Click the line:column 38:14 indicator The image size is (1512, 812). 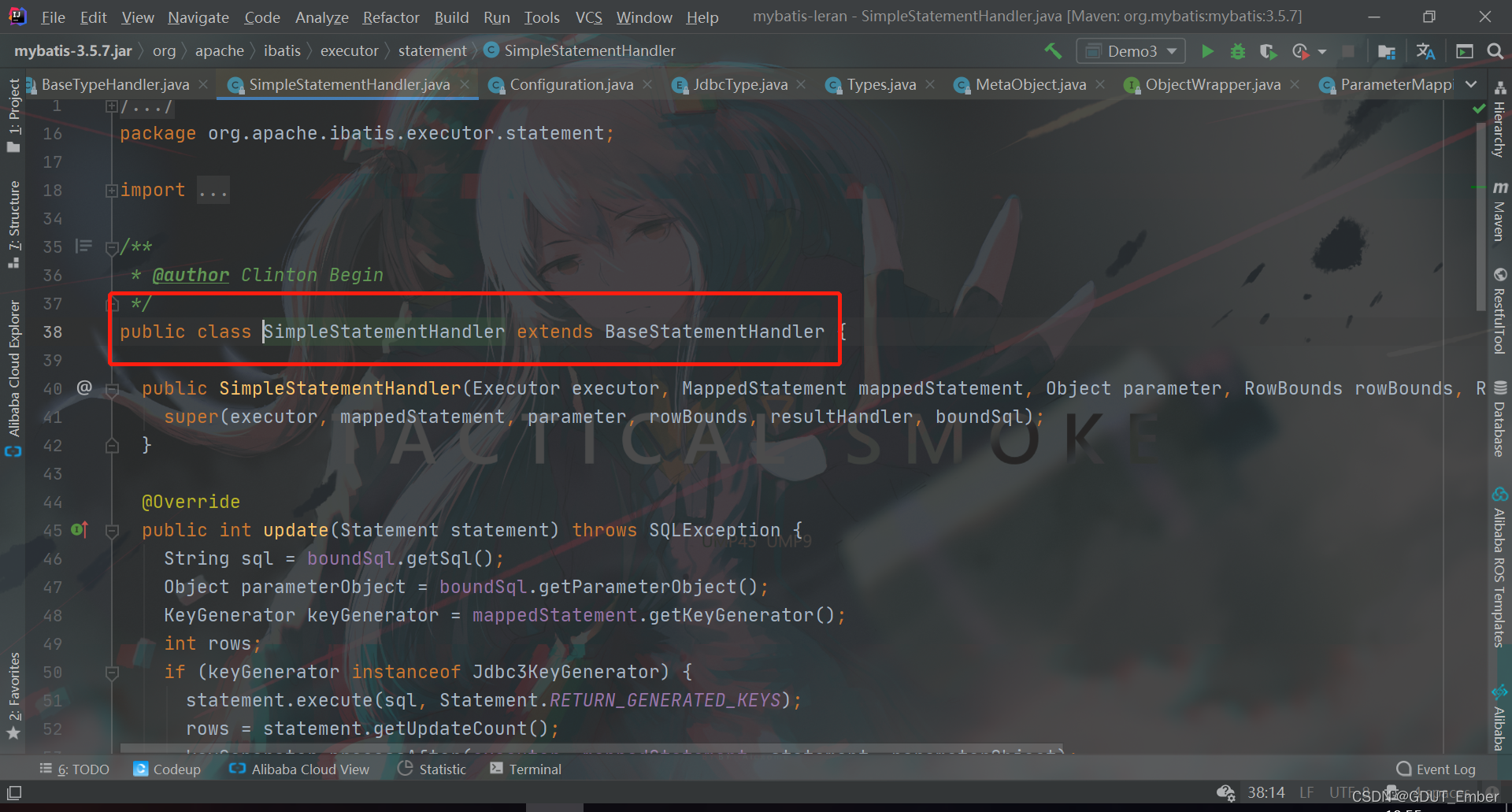1266,792
